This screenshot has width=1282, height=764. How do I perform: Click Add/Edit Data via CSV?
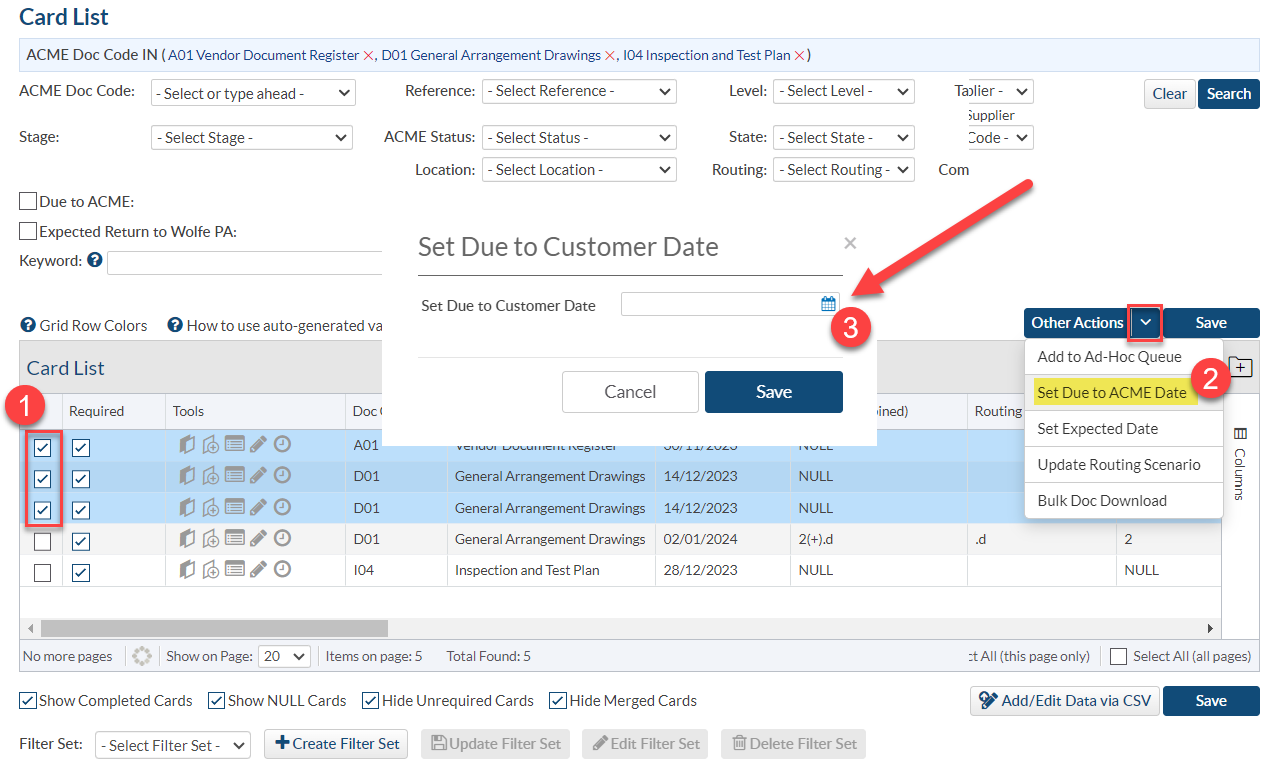1064,700
